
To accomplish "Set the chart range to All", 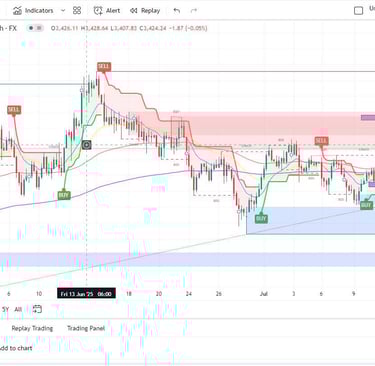I will (x=18, y=309).
